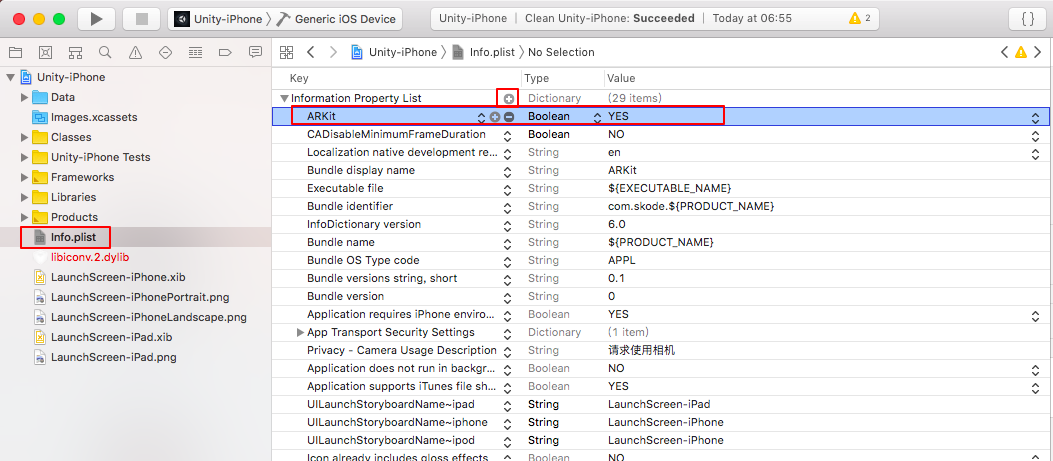The width and height of the screenshot is (1053, 461).
Task: Add a row after ARKit key
Action: pyautogui.click(x=496, y=117)
